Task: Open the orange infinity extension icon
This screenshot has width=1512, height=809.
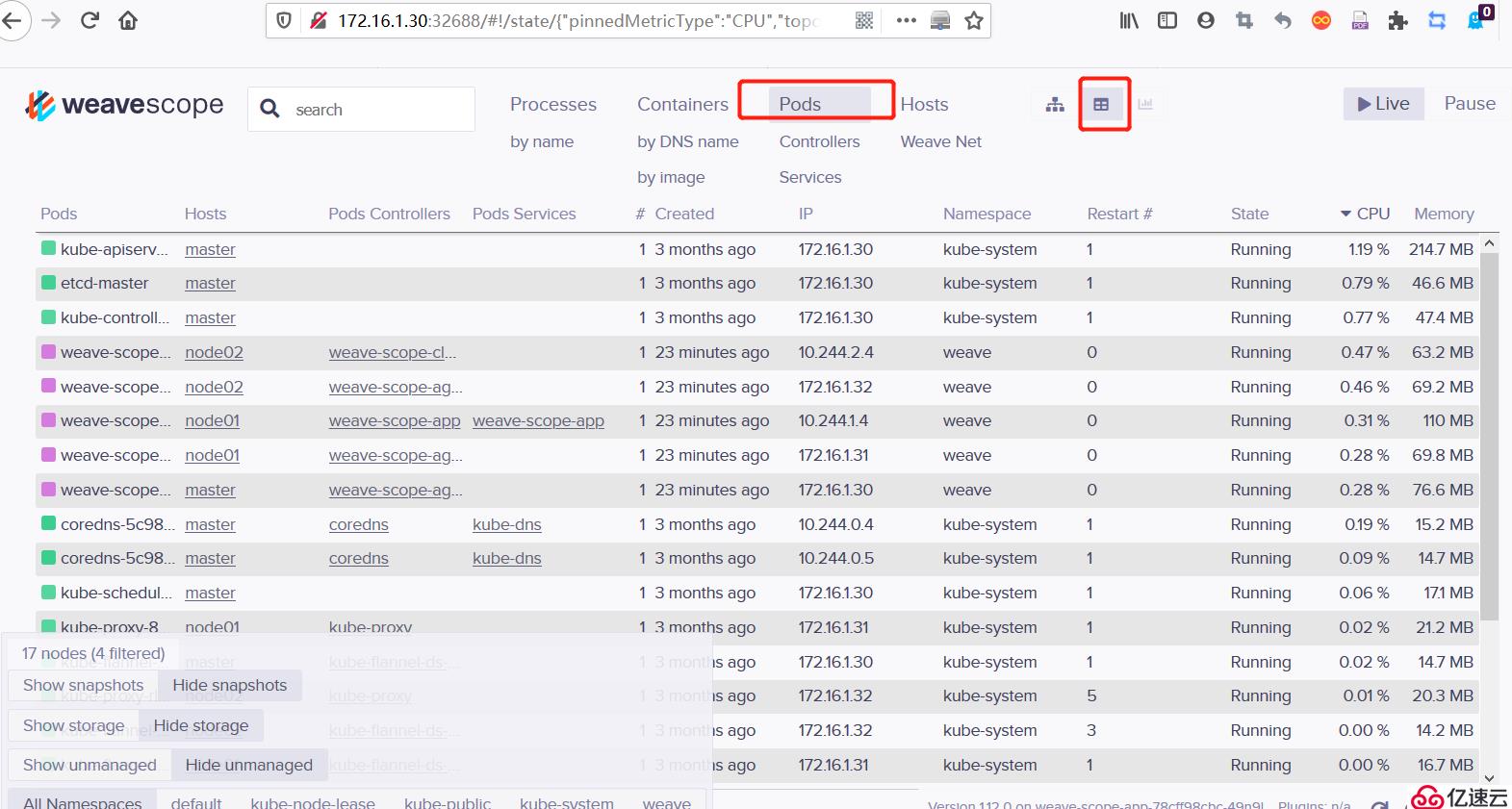Action: coord(1321,20)
